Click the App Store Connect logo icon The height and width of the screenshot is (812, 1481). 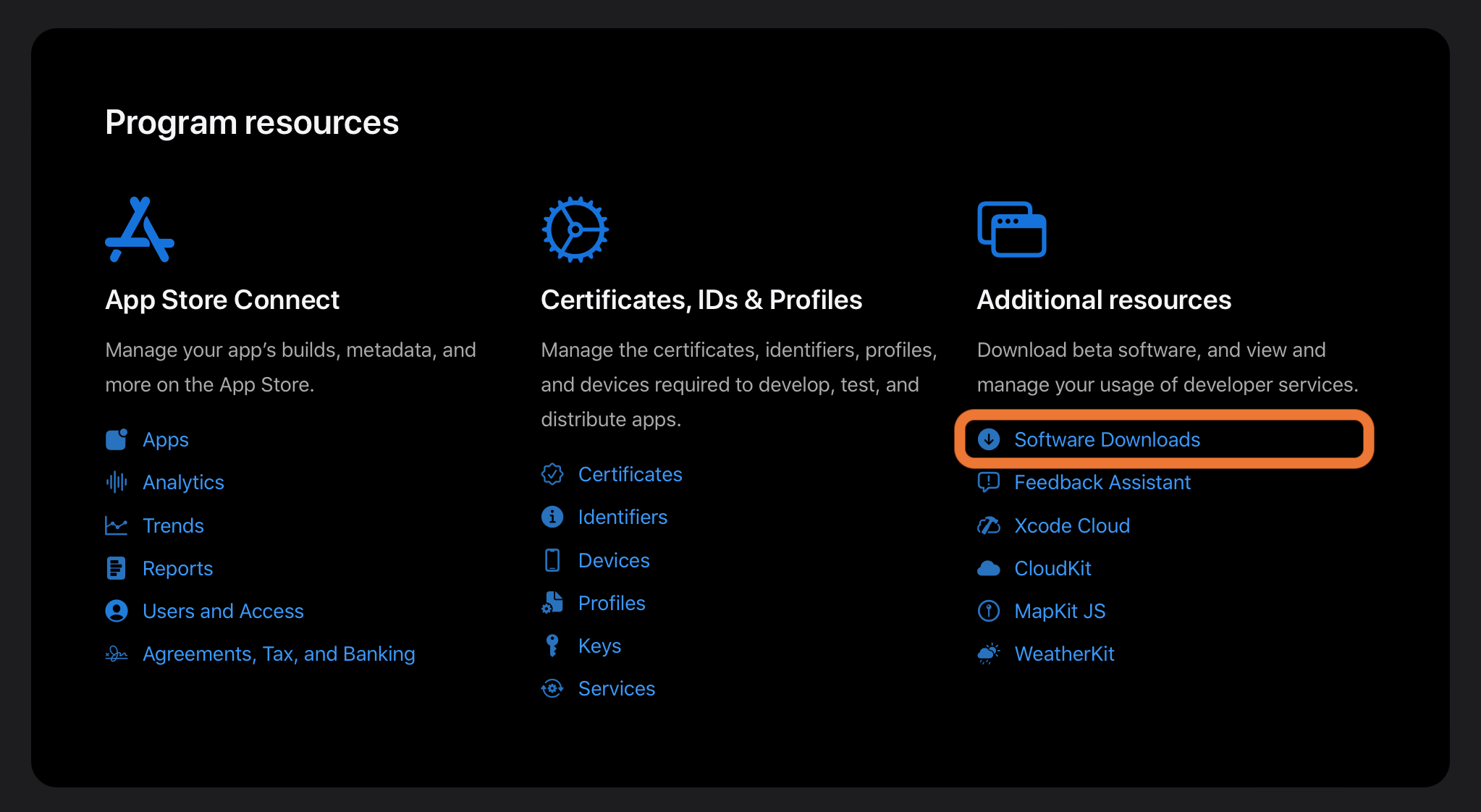pos(140,230)
